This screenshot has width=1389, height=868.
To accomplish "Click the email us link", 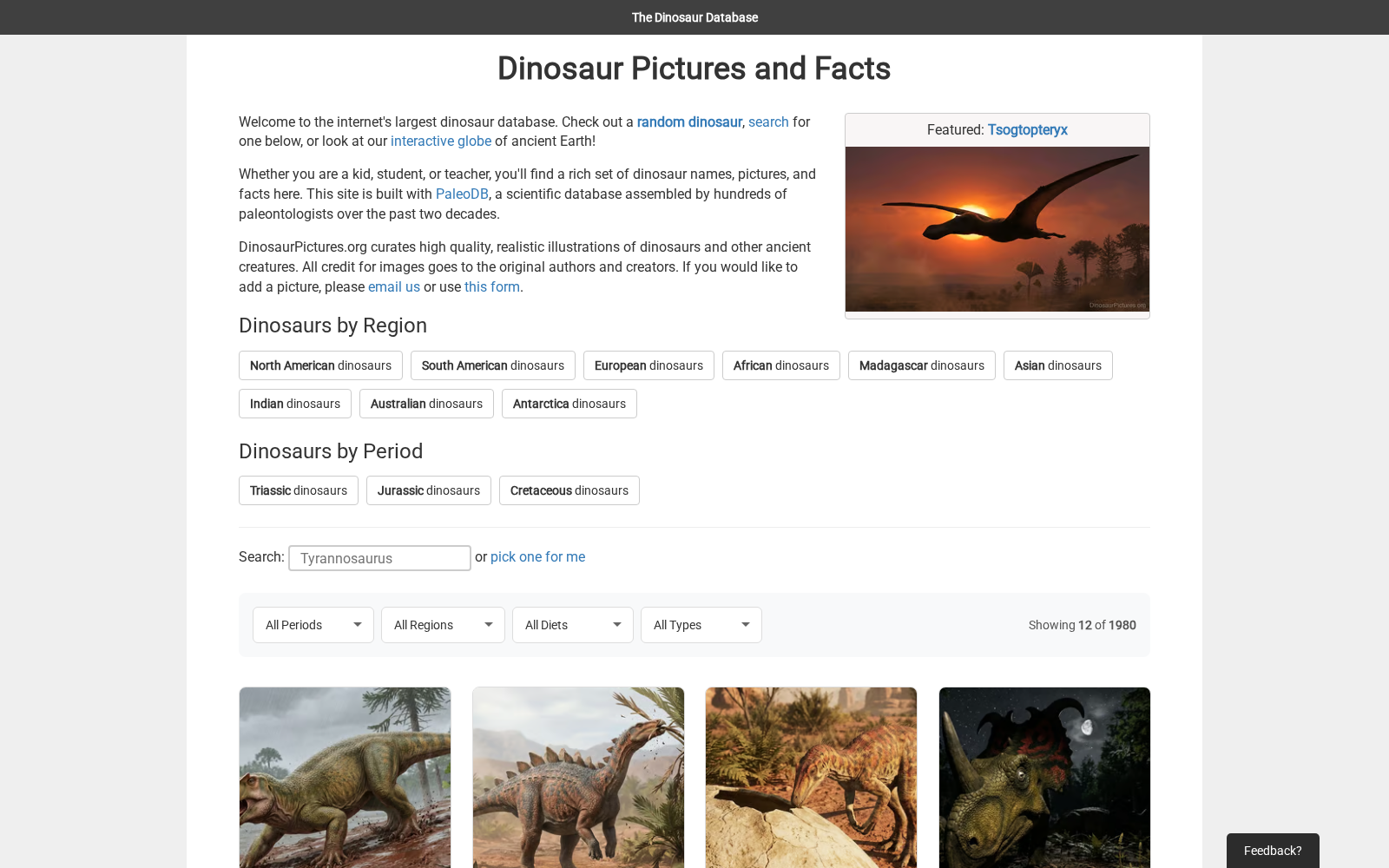I will pyautogui.click(x=394, y=286).
